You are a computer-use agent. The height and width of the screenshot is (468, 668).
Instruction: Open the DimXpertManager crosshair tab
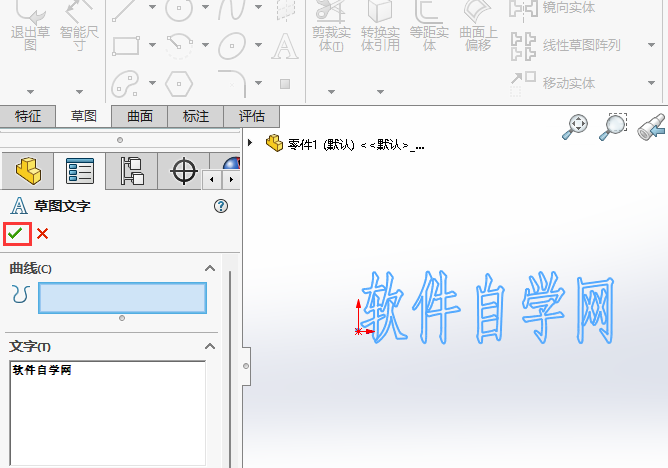184,171
